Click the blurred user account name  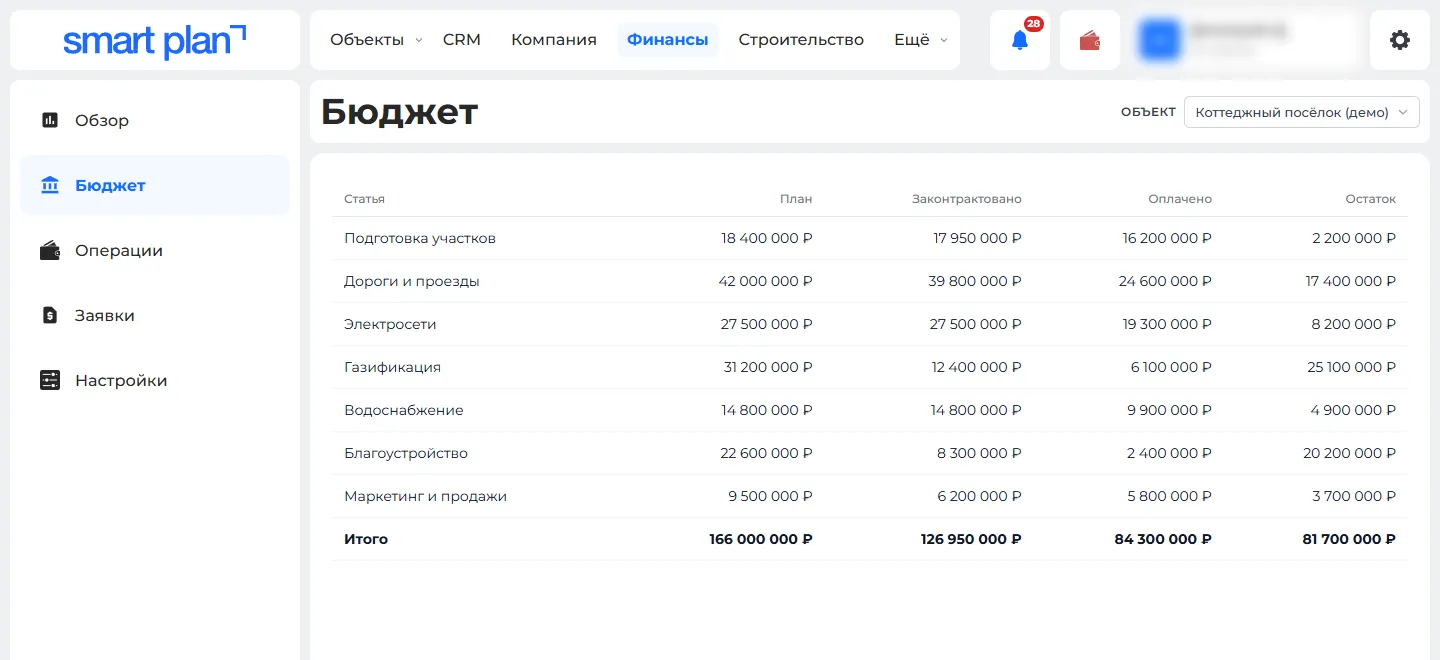(x=1240, y=32)
